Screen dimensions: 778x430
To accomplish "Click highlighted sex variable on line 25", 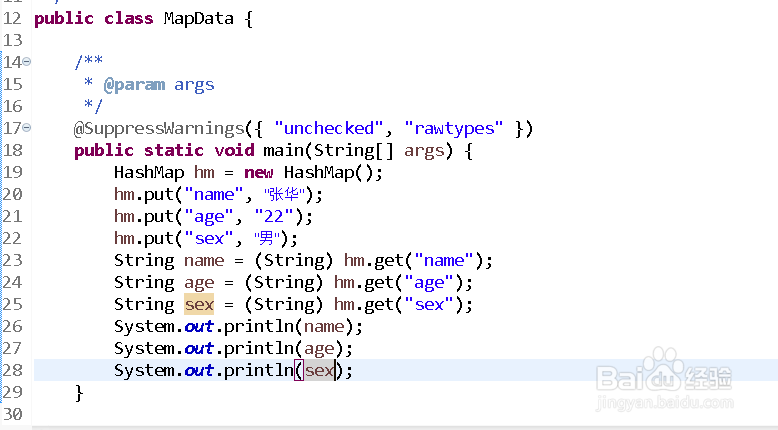I will 199,305.
